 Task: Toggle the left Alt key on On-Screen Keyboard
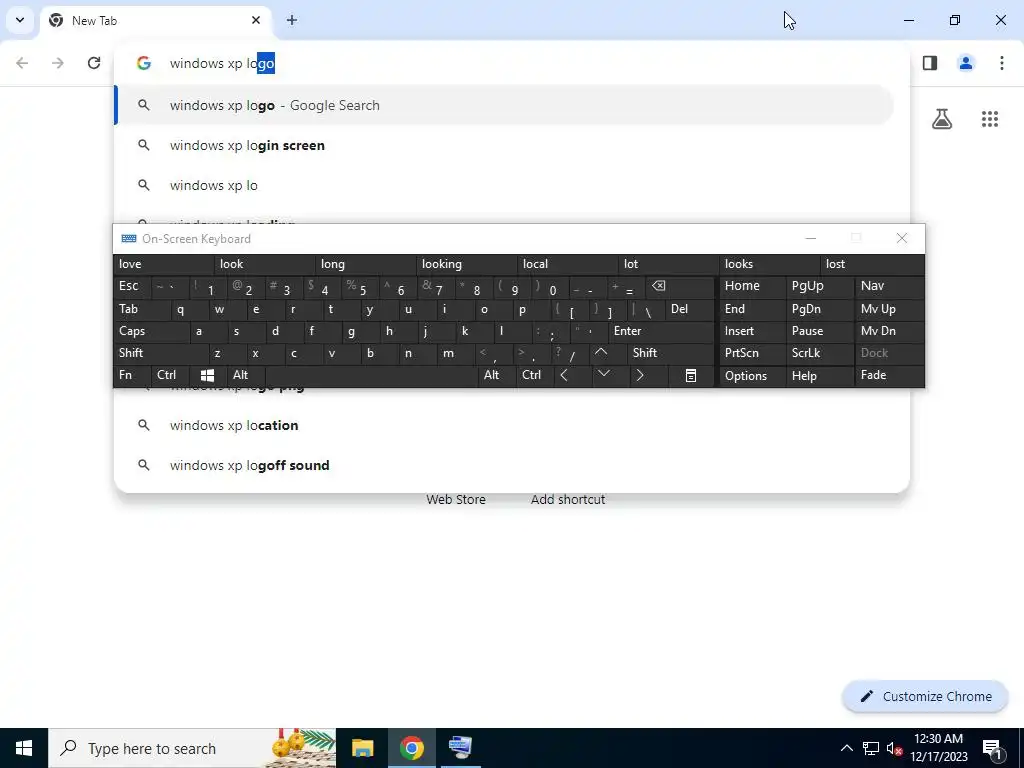pyautogui.click(x=246, y=376)
